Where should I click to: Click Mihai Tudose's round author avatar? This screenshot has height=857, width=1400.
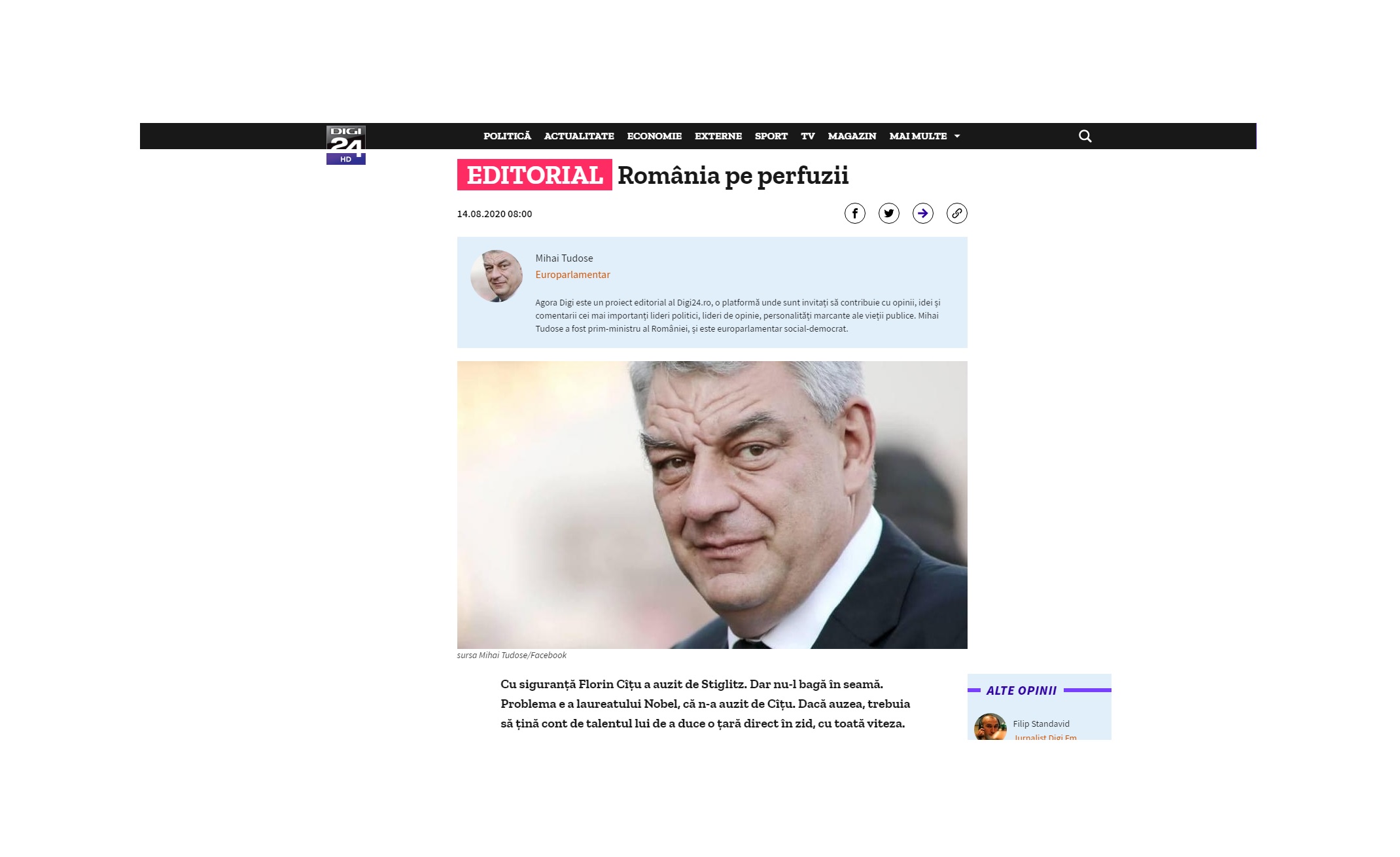click(497, 276)
